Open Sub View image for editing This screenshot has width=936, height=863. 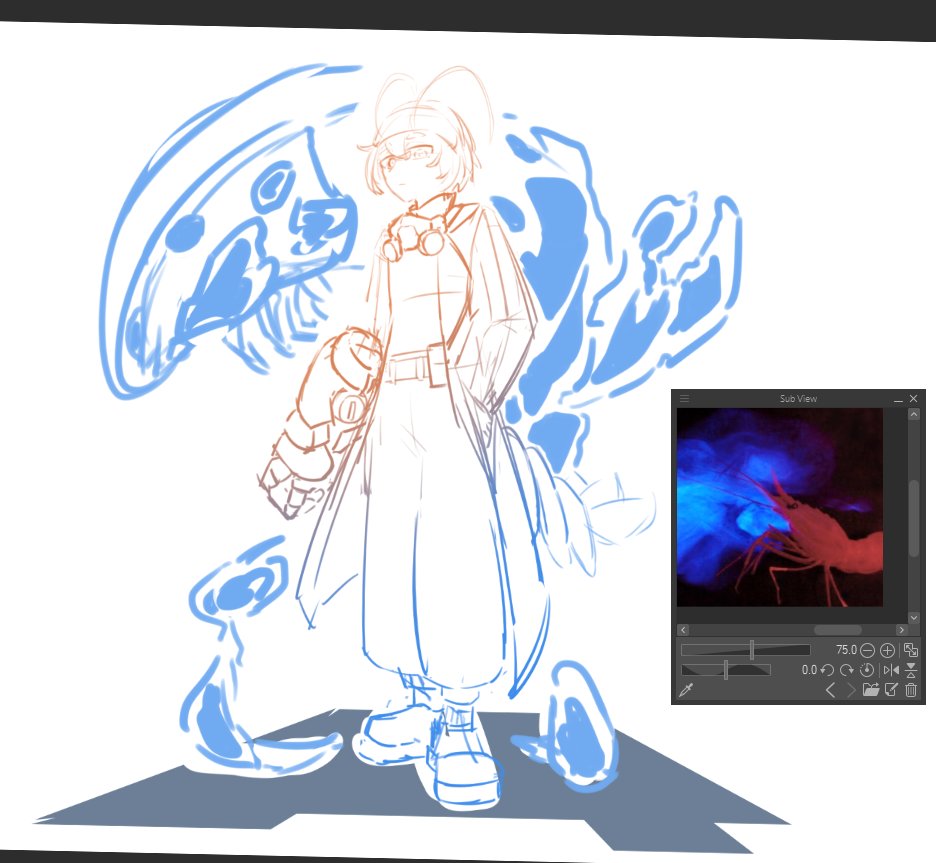[x=891, y=690]
